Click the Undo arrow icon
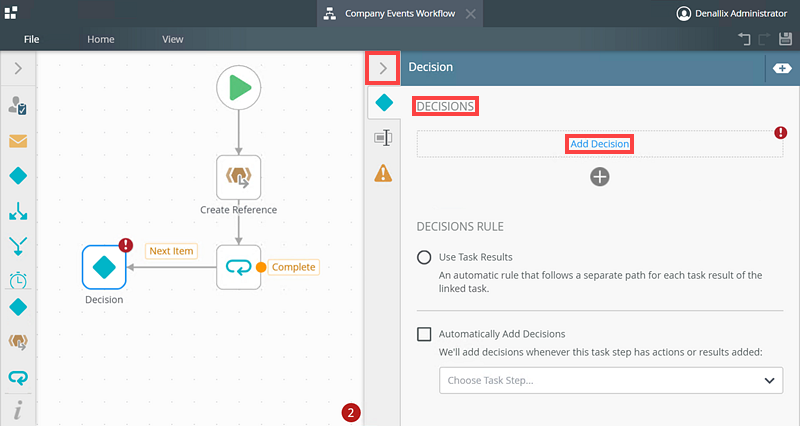 click(x=744, y=39)
